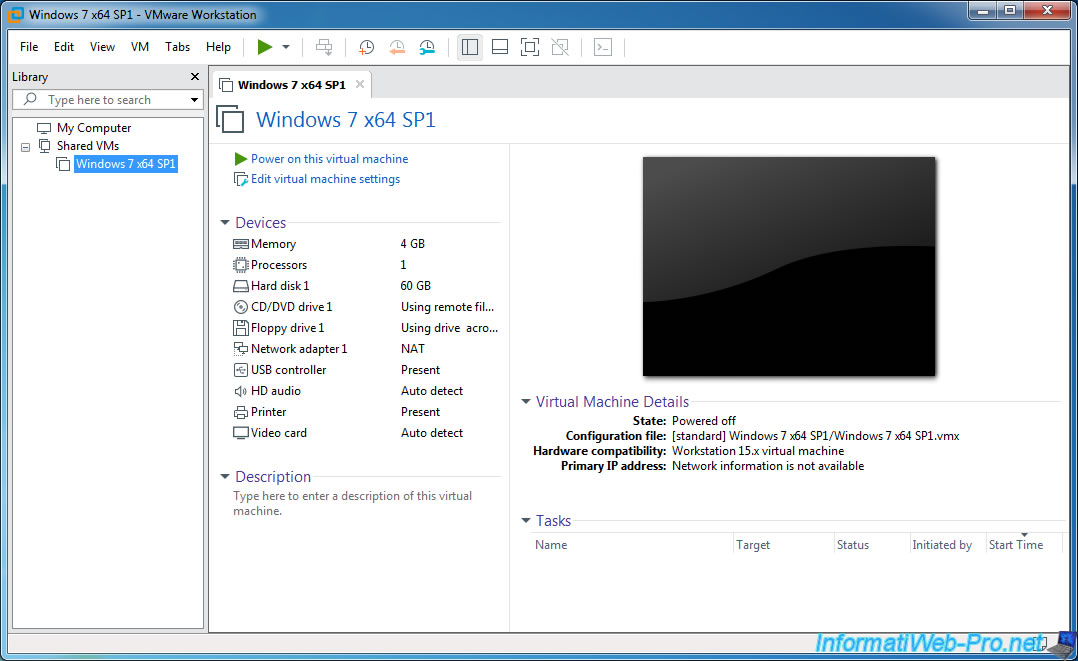Image resolution: width=1078 pixels, height=661 pixels.
Task: Sort tasks by Name column header
Action: click(x=551, y=545)
